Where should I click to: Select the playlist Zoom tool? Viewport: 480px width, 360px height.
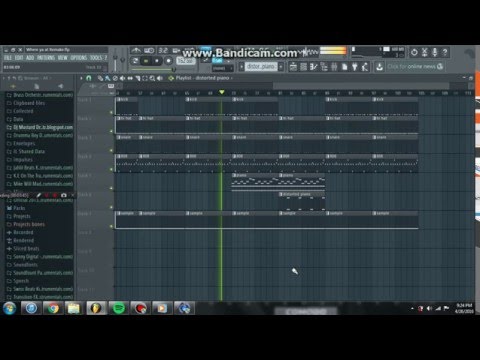152,78
